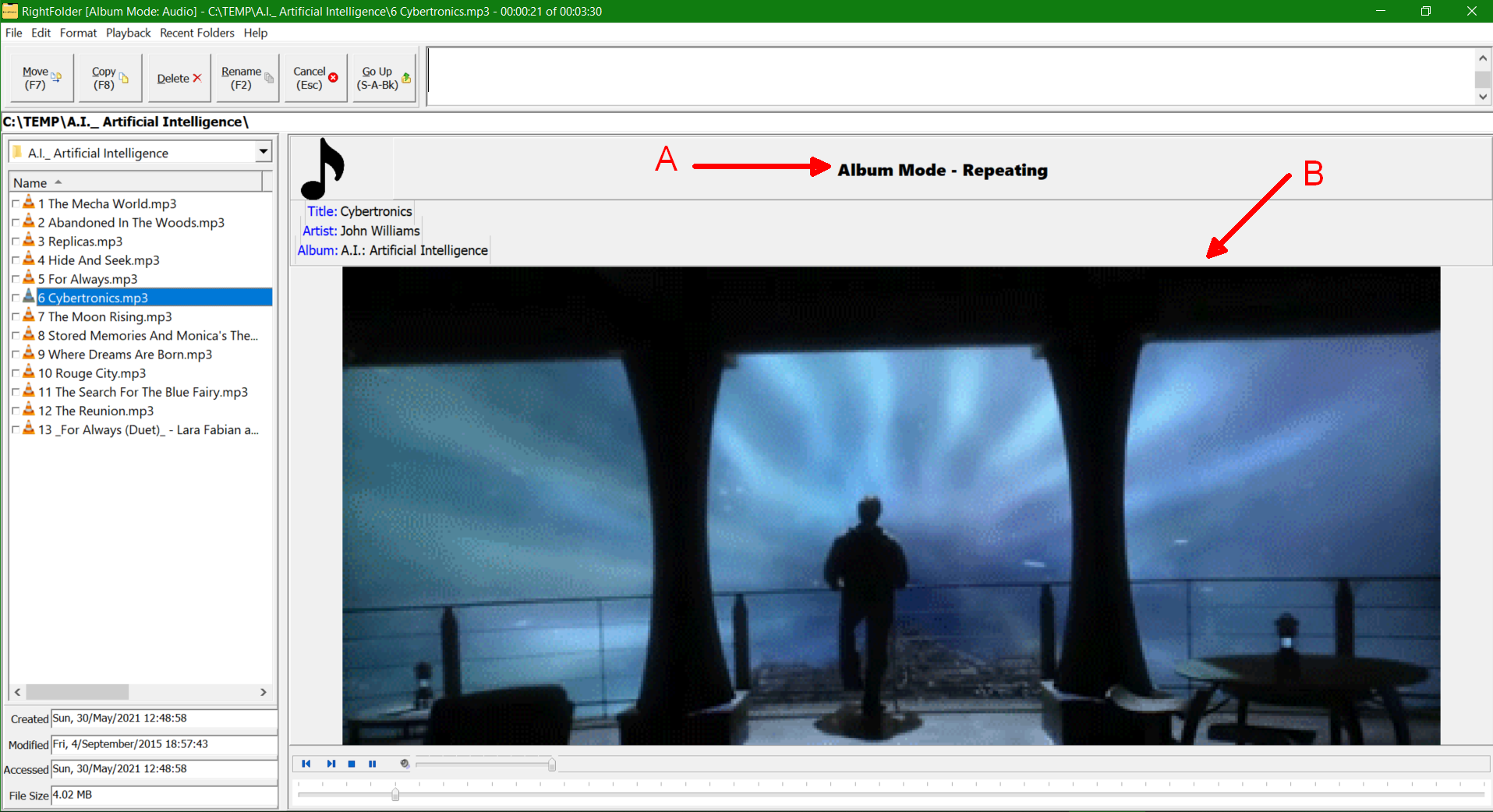This screenshot has width=1493, height=812.
Task: Click VLC icon of 1 The Mecha World.mp3
Action: [x=29, y=203]
